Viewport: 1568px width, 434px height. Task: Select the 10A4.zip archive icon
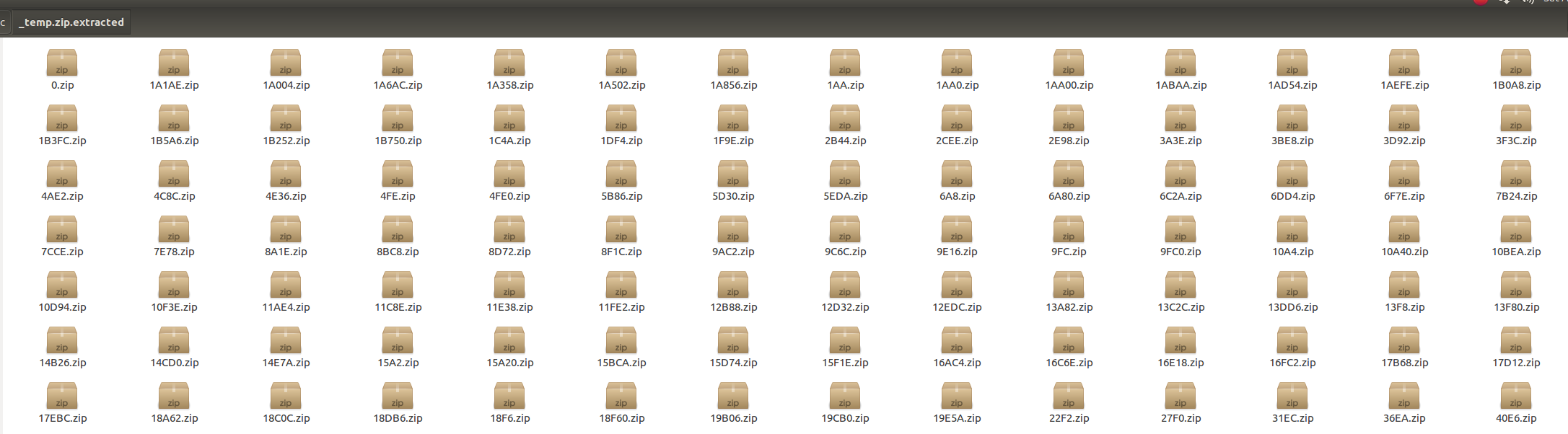1292,229
